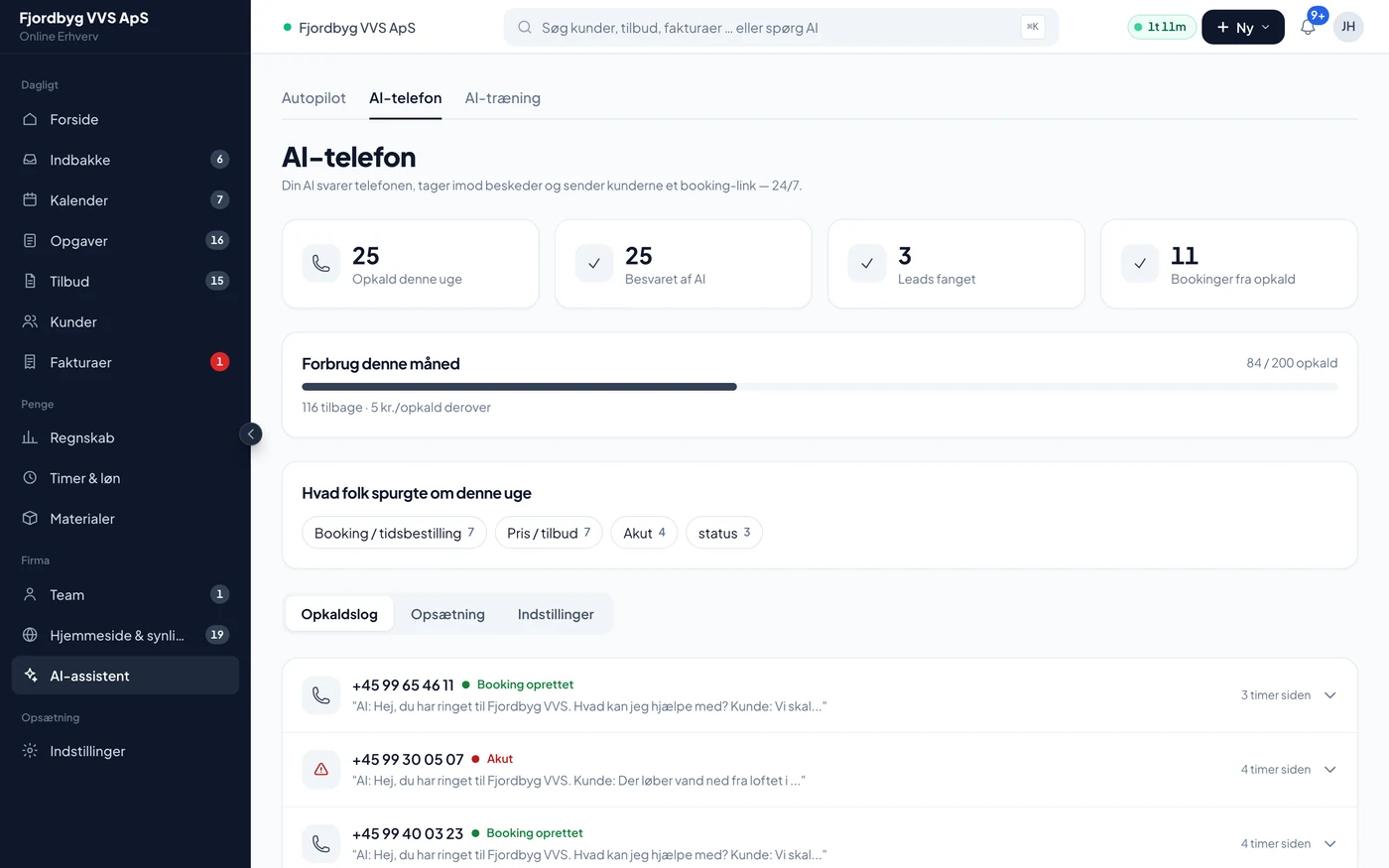Click the AI-assistent sparkle icon
The height and width of the screenshot is (868, 1389).
[x=30, y=676]
